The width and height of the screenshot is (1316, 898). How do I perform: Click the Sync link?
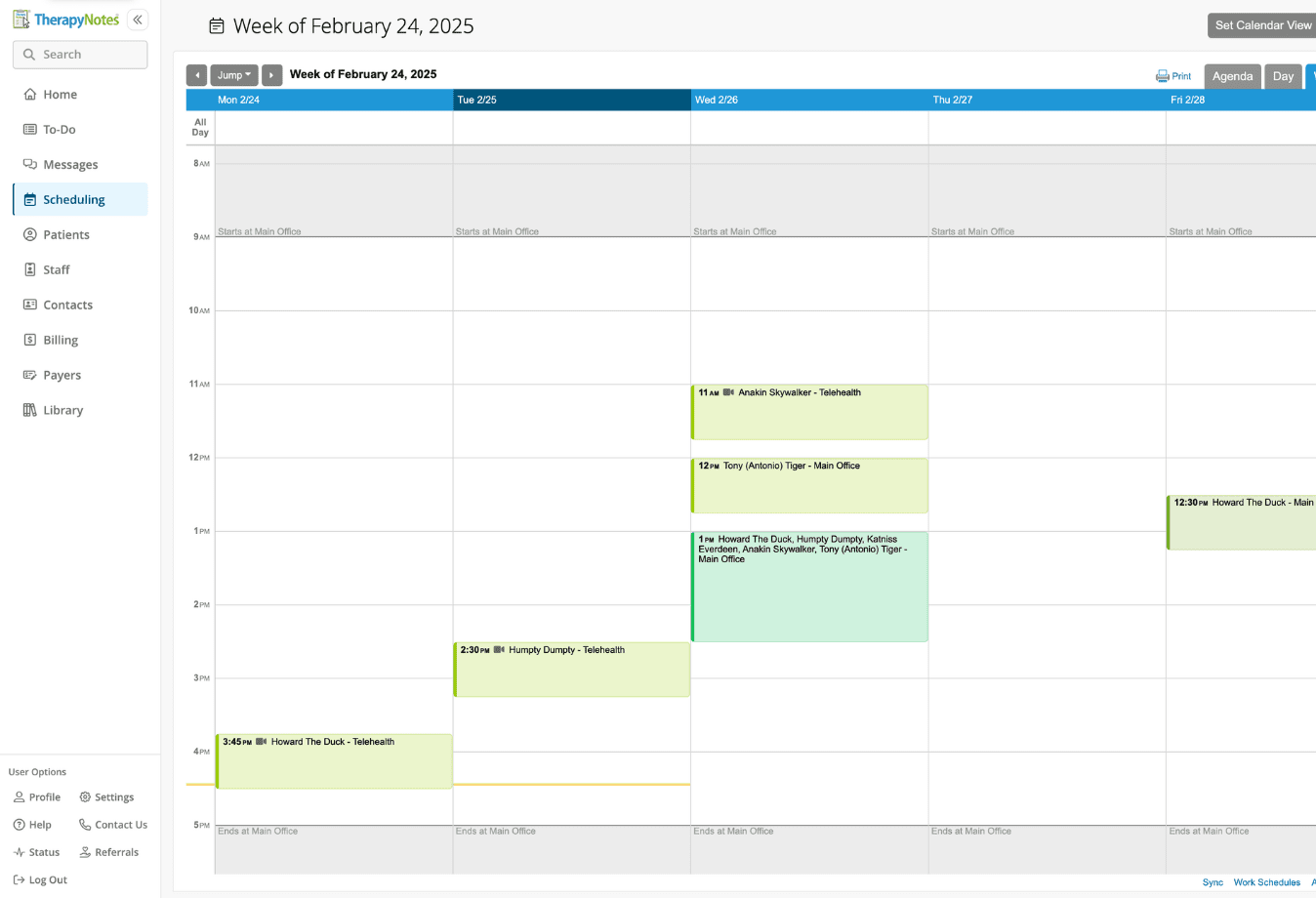(x=1213, y=882)
